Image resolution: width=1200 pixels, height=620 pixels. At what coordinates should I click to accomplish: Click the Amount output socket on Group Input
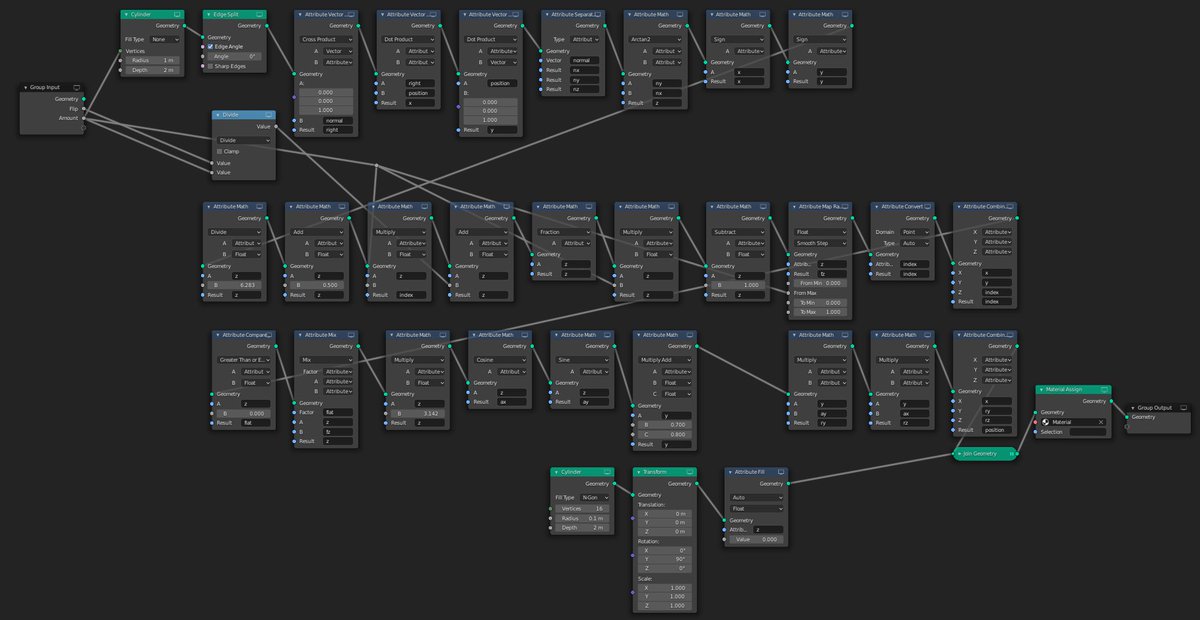pyautogui.click(x=84, y=118)
